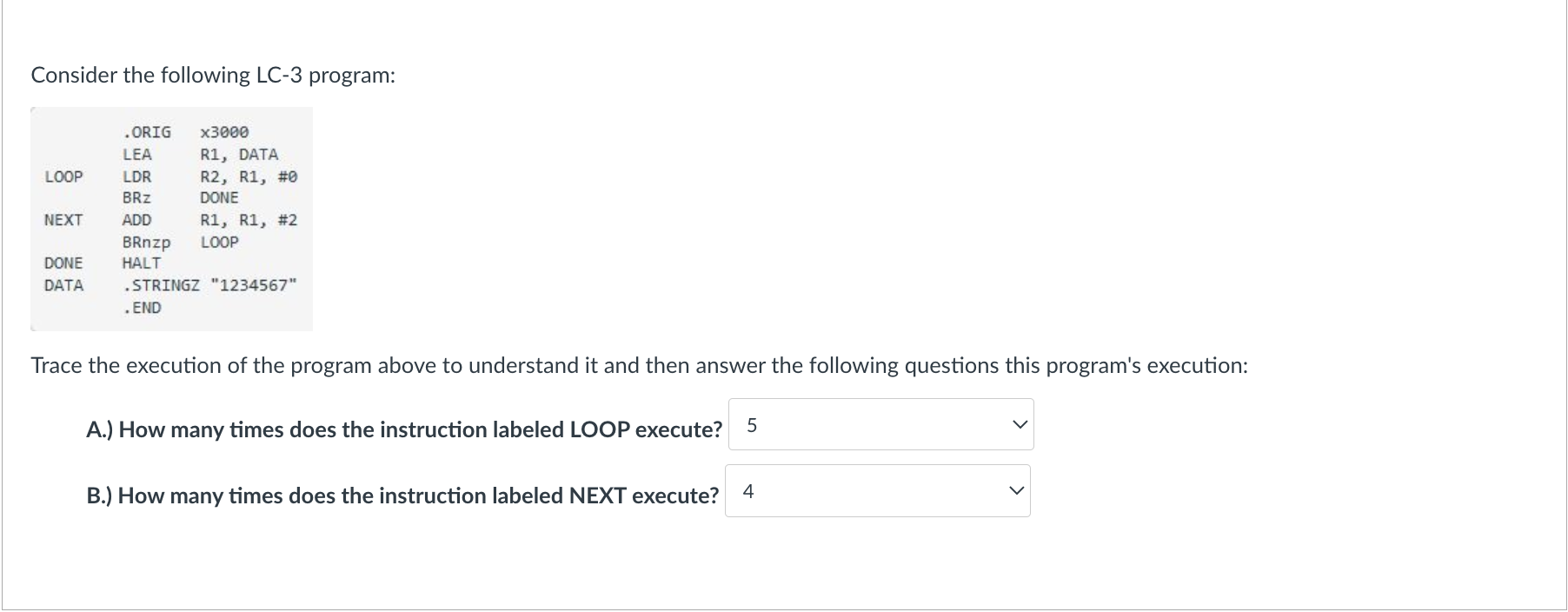Click the LC-3 program code image
Image resolution: width=1568 pixels, height=612 pixels.
click(172, 219)
